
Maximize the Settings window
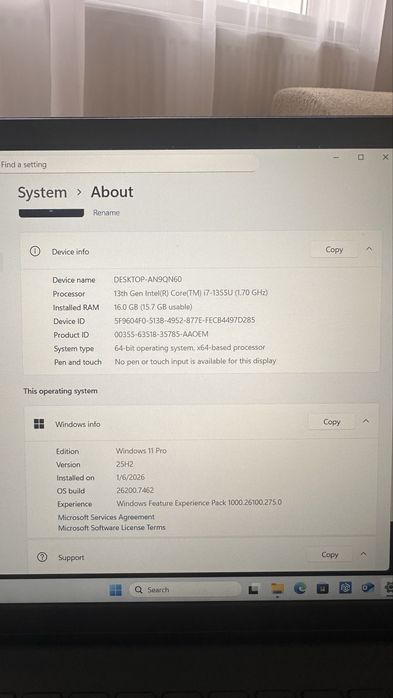(x=361, y=157)
